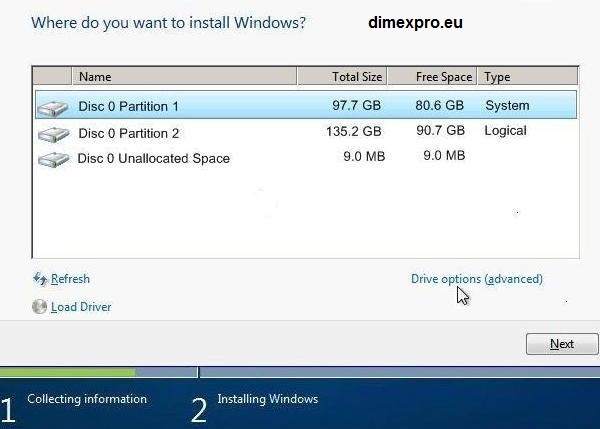
Task: Click the Unallocated Space drive icon
Action: (54, 160)
